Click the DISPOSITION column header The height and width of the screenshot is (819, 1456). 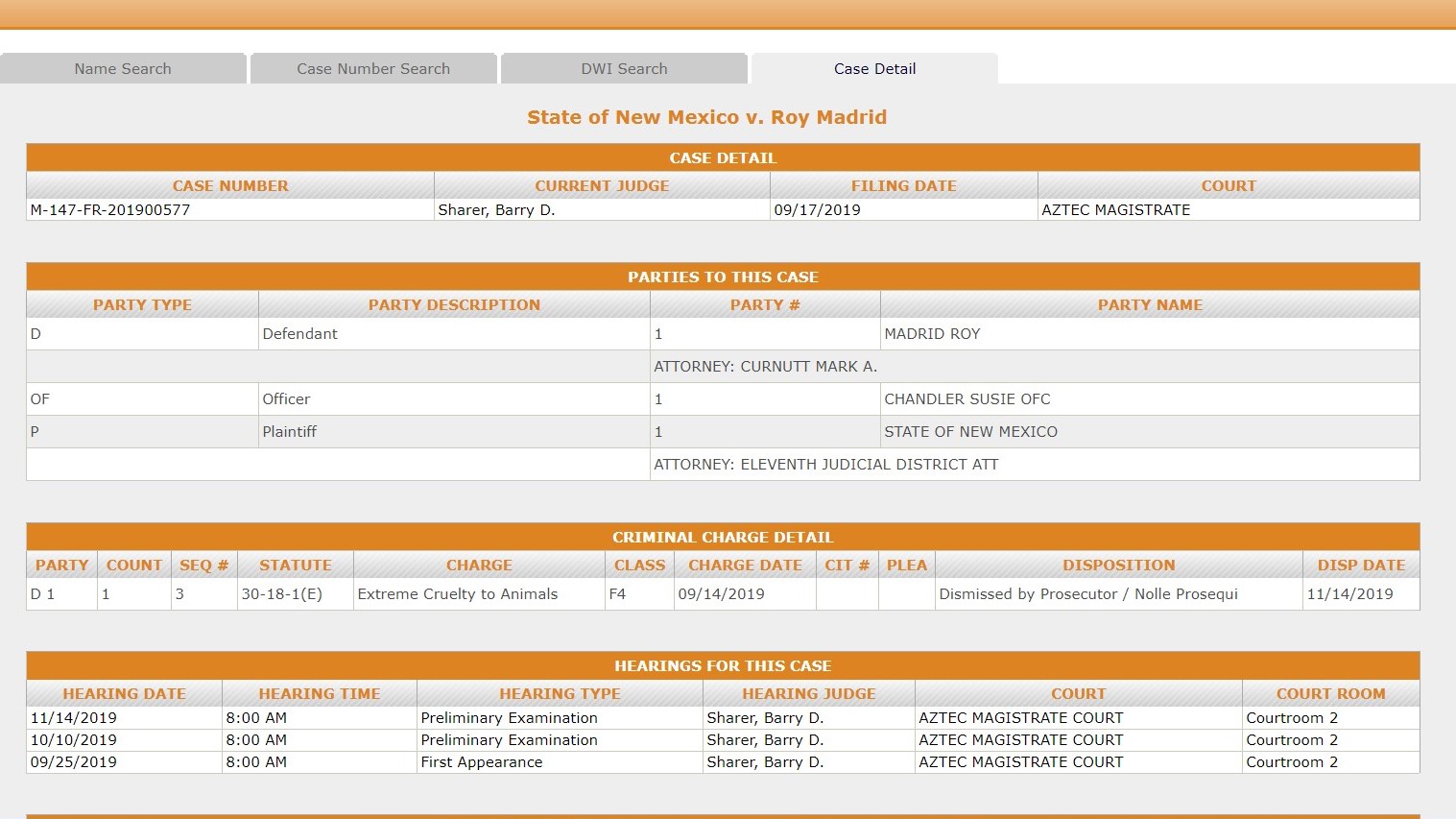pos(1118,566)
